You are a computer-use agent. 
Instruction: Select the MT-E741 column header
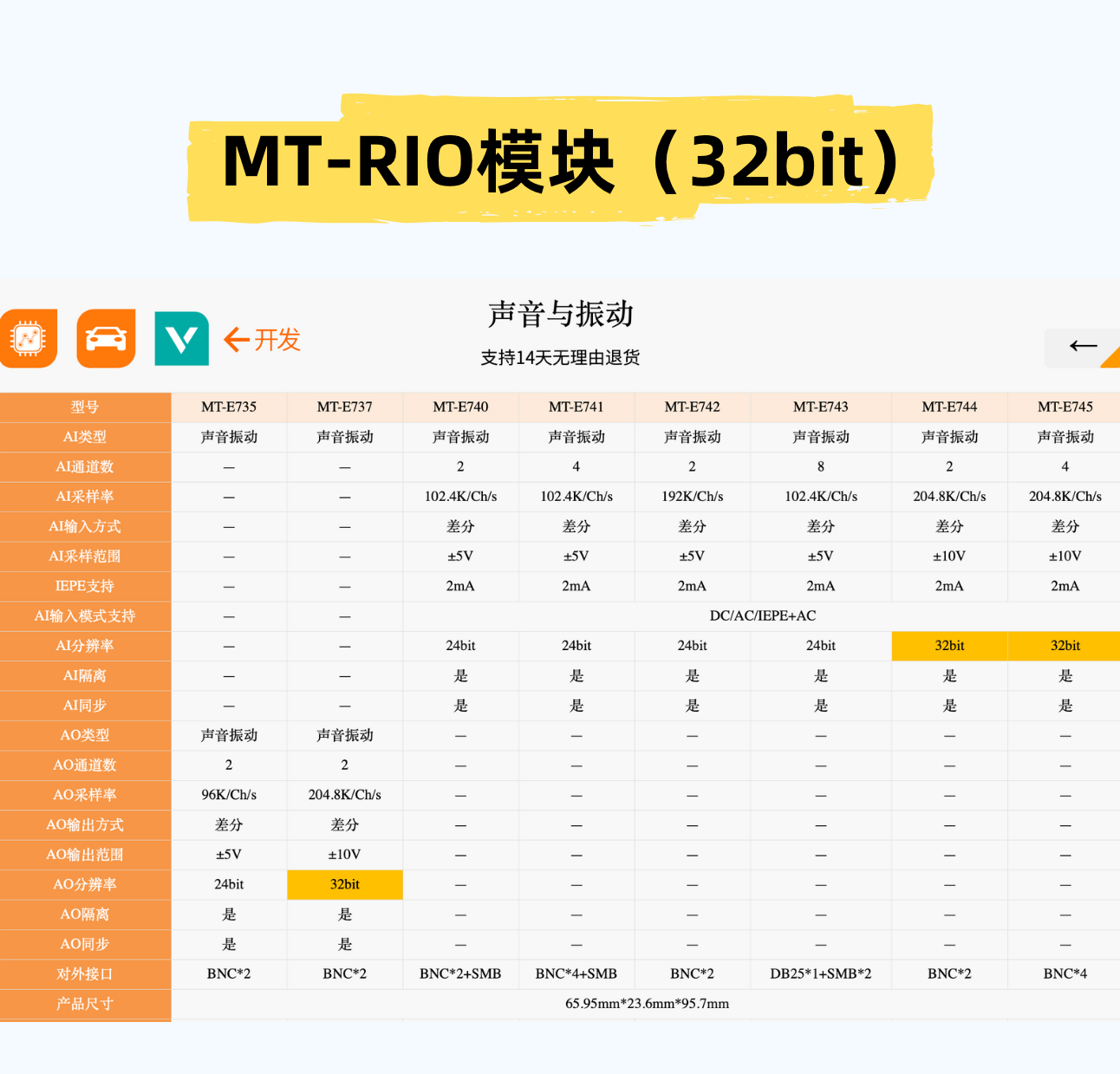click(576, 407)
